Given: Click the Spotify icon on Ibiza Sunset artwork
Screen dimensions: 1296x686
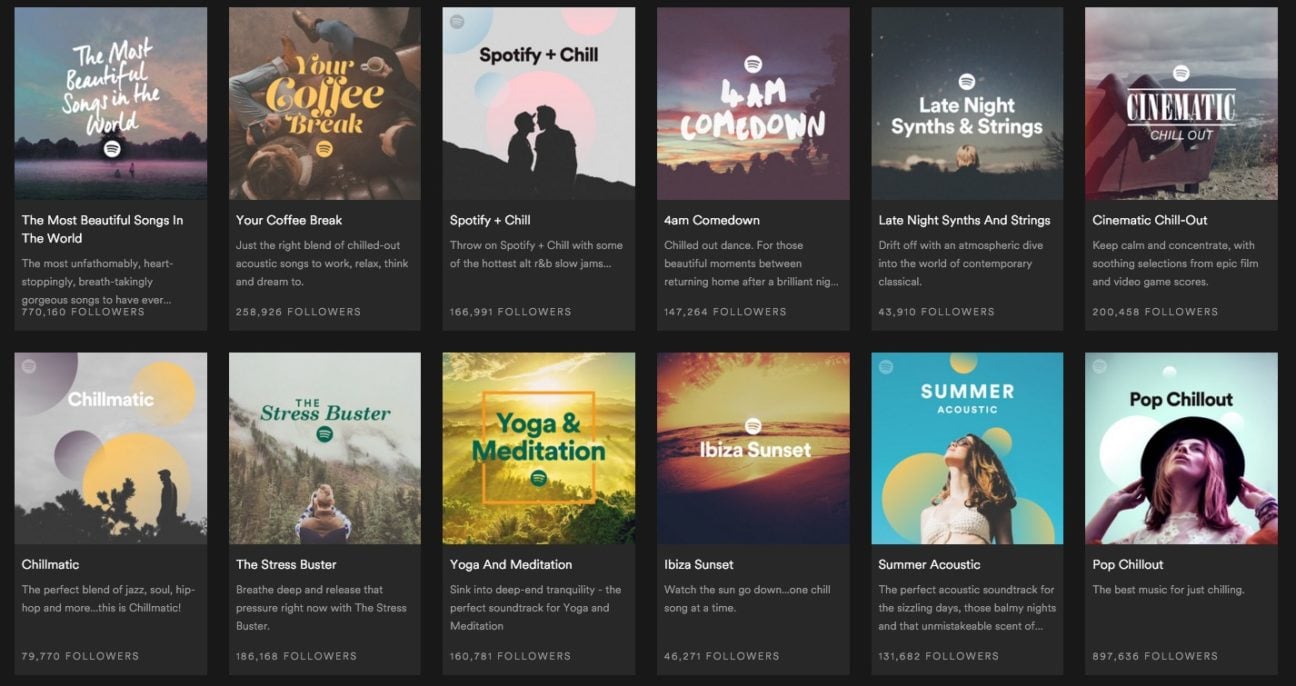Looking at the screenshot, I should (x=754, y=425).
